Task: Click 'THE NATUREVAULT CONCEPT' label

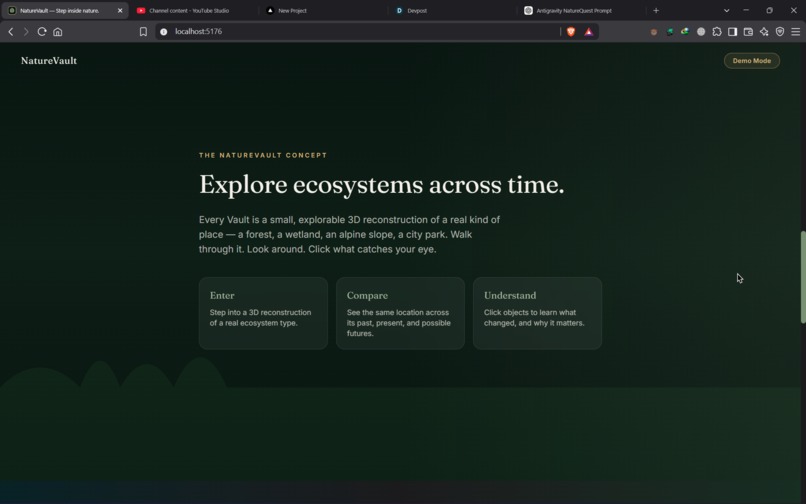Action: coord(263,155)
